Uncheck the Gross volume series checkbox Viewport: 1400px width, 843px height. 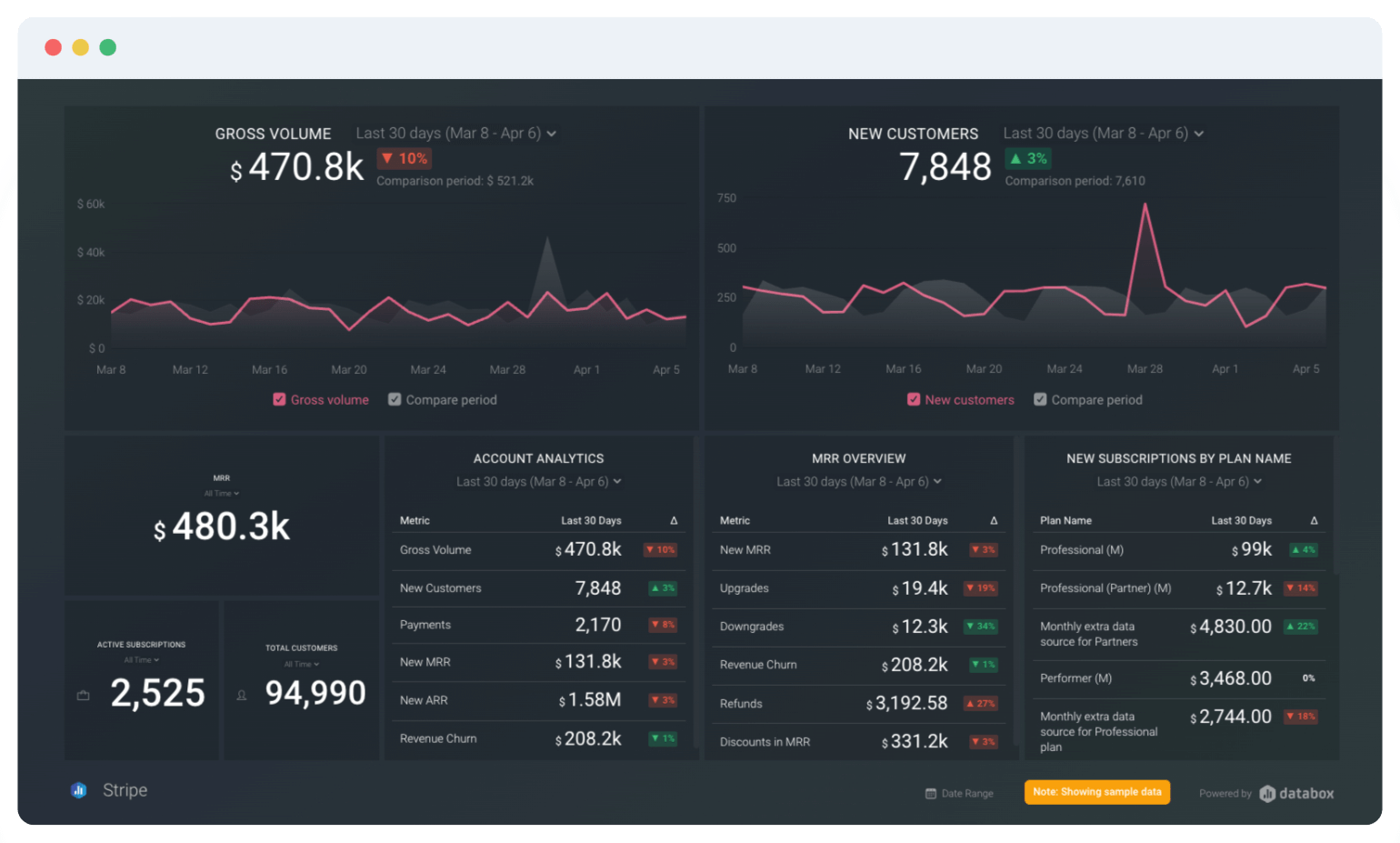click(x=280, y=399)
